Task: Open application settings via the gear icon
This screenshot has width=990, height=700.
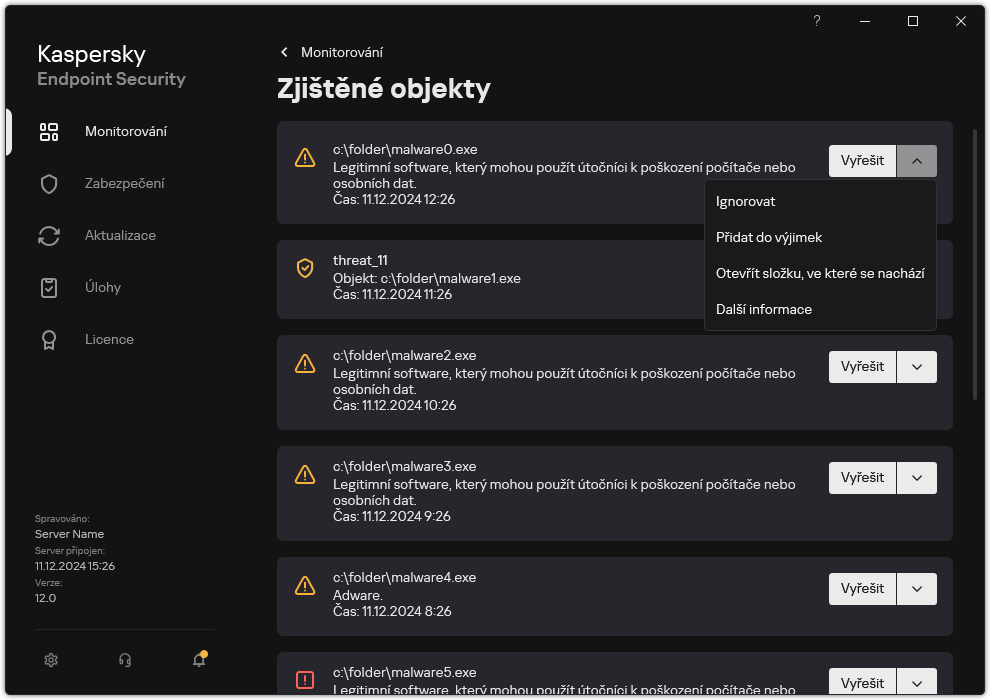Action: [x=51, y=660]
